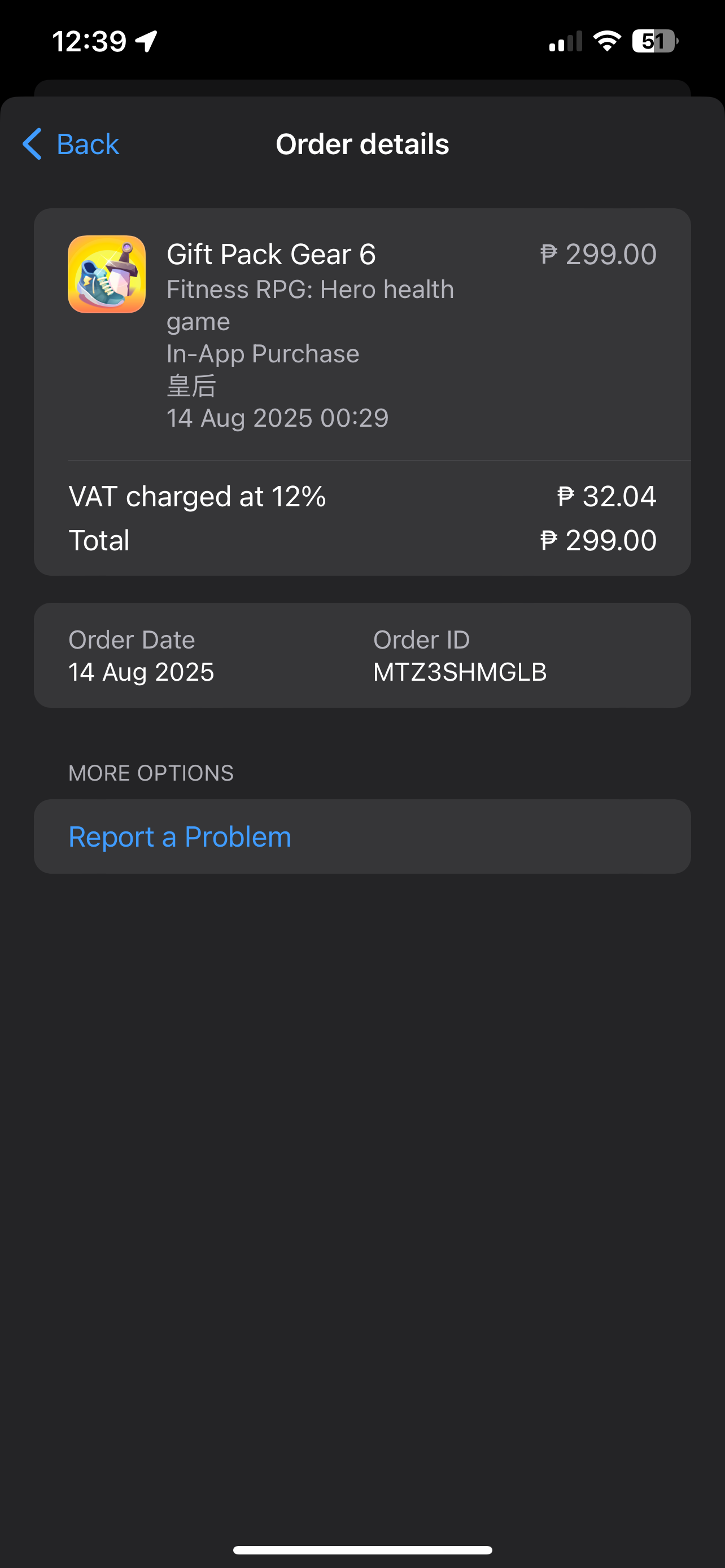
Task: Tap the Order Date 14 Aug 2025 value
Action: pyautogui.click(x=141, y=672)
